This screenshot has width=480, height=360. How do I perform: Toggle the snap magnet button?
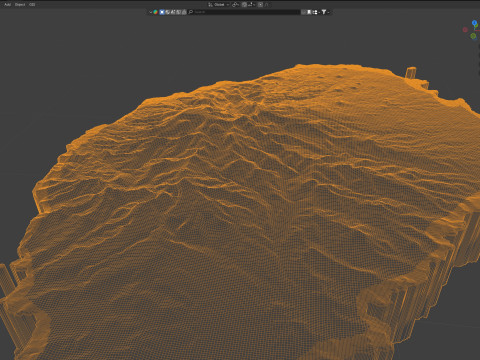click(x=244, y=5)
